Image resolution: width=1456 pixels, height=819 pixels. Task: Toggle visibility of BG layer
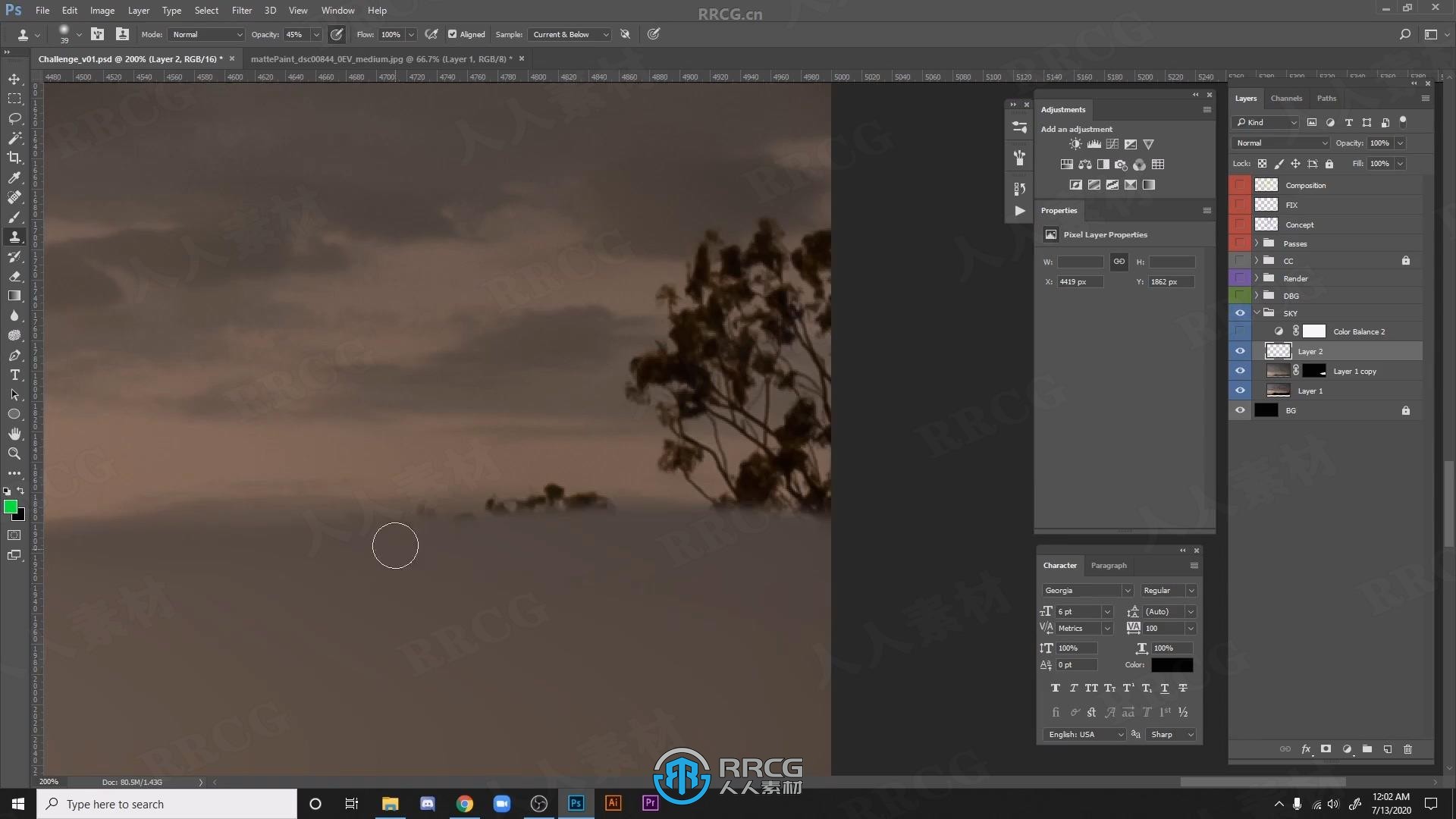1240,410
